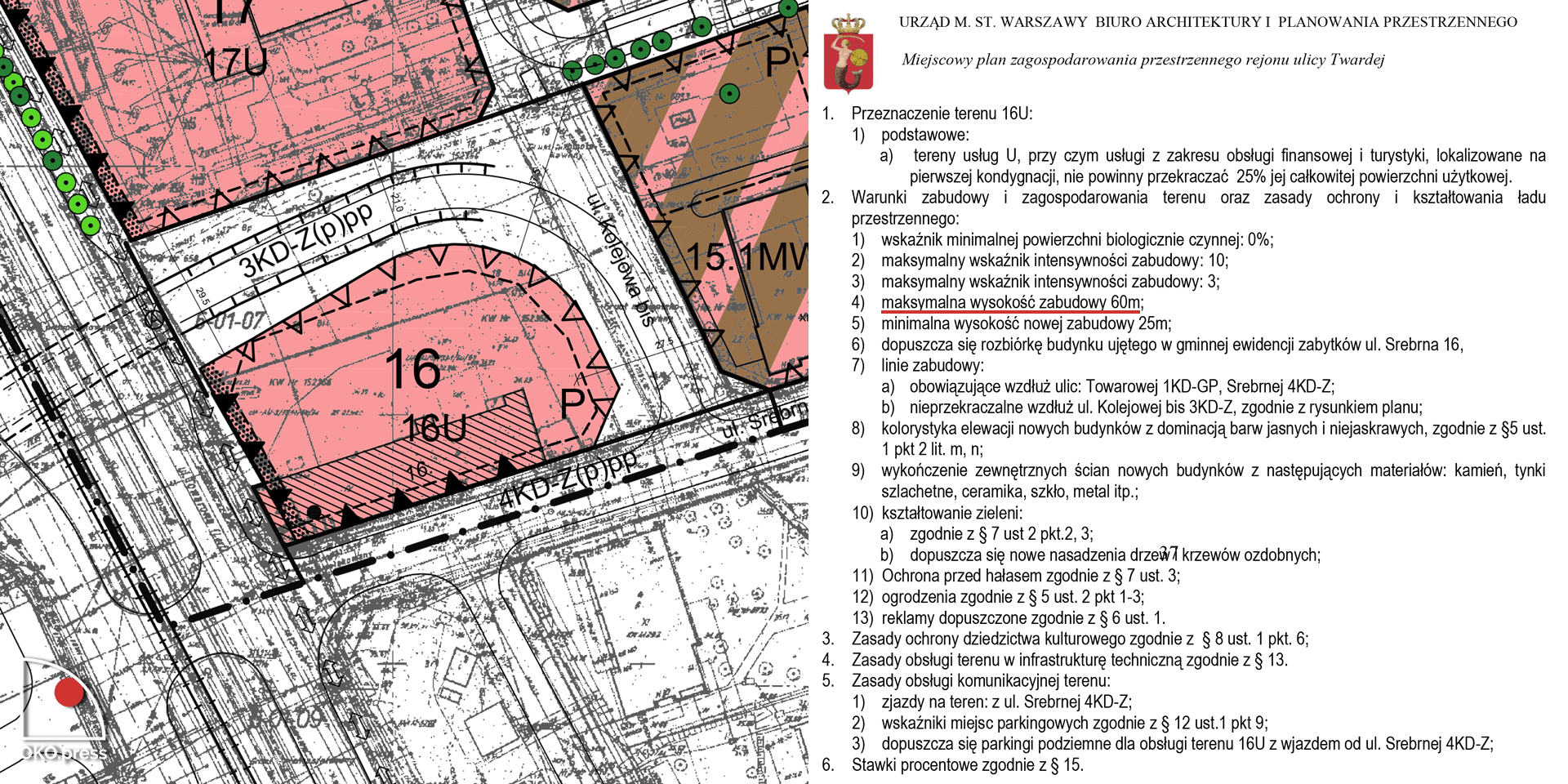Select 'maksymalny wskaźnik intensywności zabudowy: 3;'
The width and height of the screenshot is (1568, 784).
pyautogui.click(x=1050, y=282)
